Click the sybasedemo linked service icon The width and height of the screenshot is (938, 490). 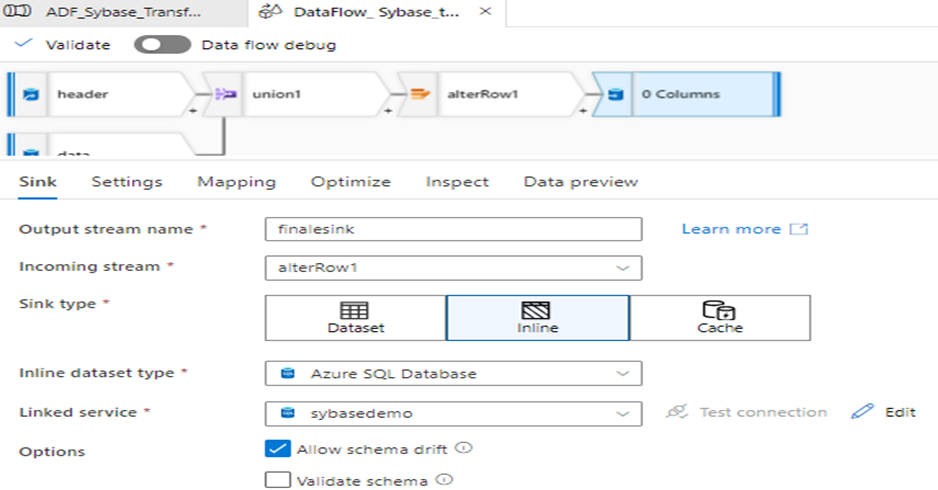coord(288,413)
